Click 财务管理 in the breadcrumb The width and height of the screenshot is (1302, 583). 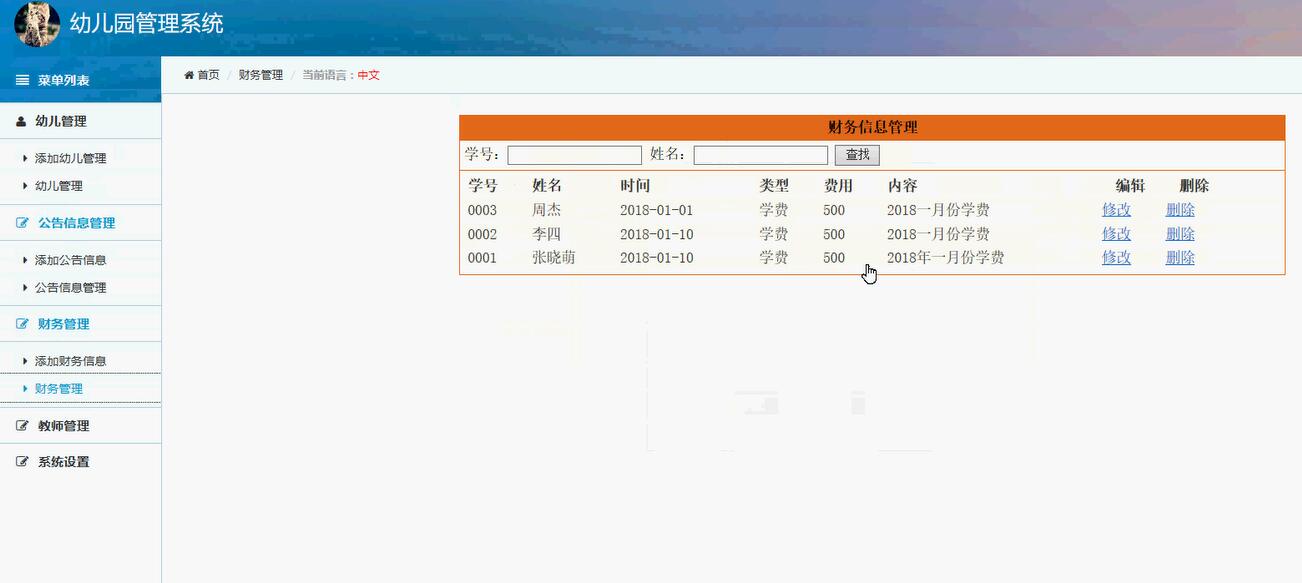pyautogui.click(x=260, y=75)
